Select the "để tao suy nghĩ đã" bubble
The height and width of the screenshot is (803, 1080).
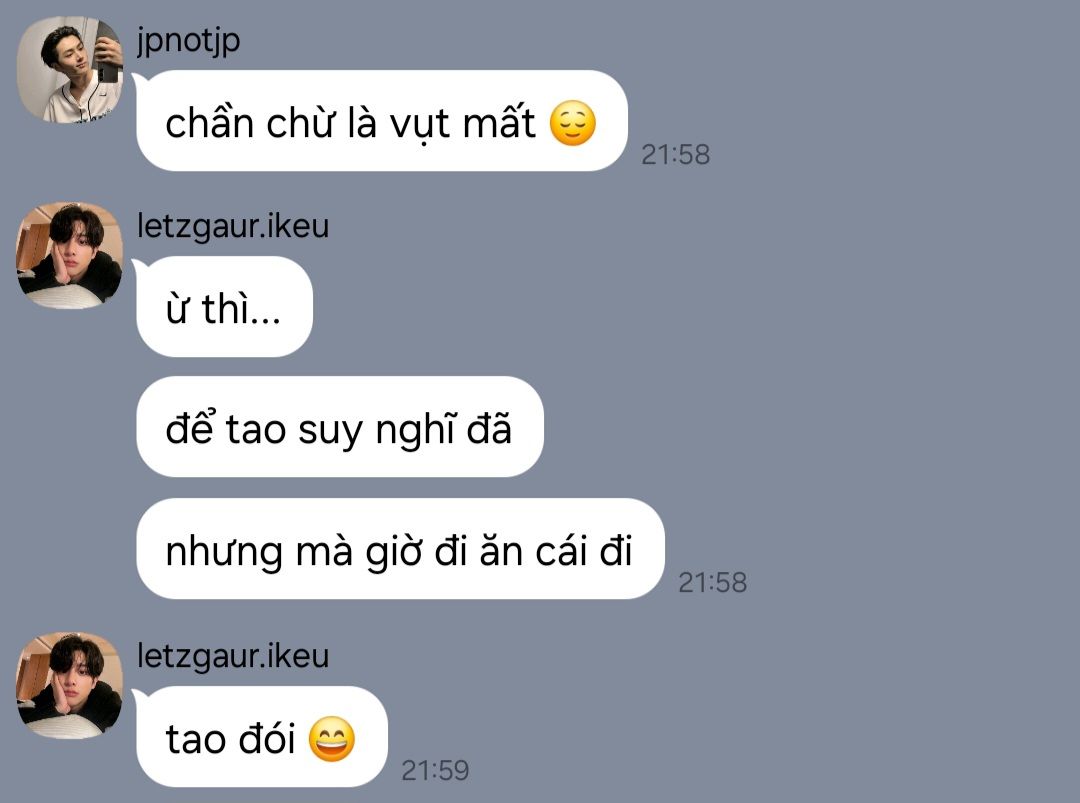click(x=340, y=427)
